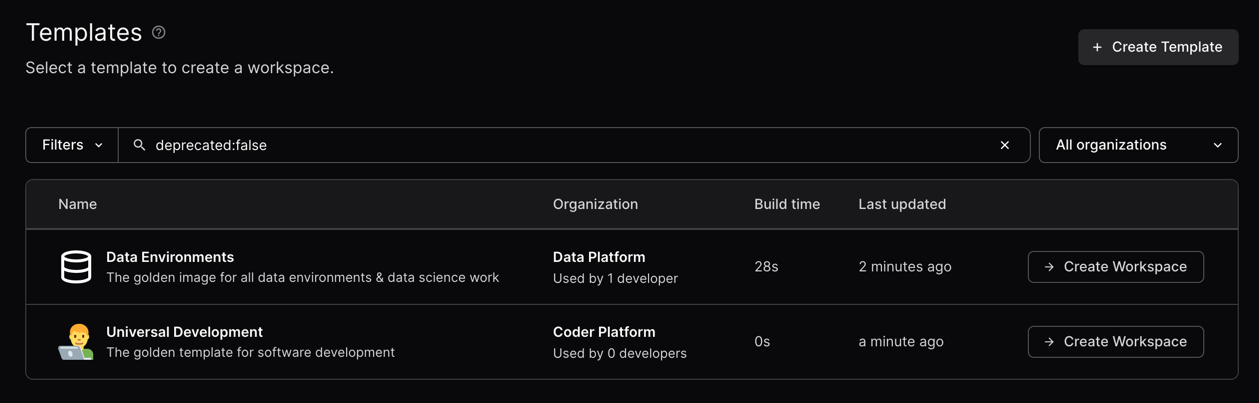Click the 28s build time value
Image resolution: width=1259 pixels, height=403 pixels.
[766, 267]
